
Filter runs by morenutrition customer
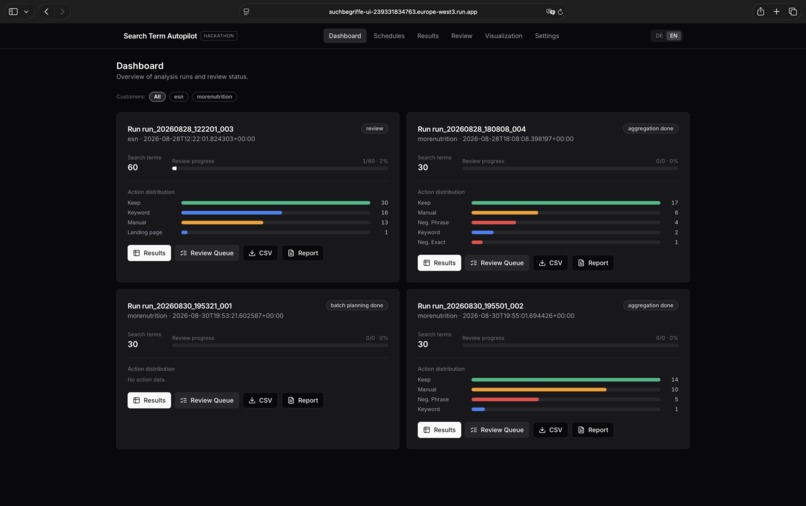tap(214, 97)
